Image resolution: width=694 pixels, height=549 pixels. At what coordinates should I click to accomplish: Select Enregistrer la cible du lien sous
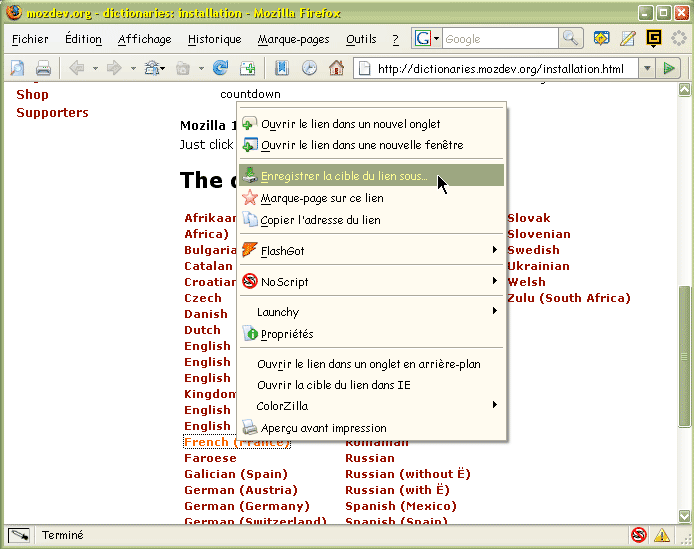tap(371, 175)
